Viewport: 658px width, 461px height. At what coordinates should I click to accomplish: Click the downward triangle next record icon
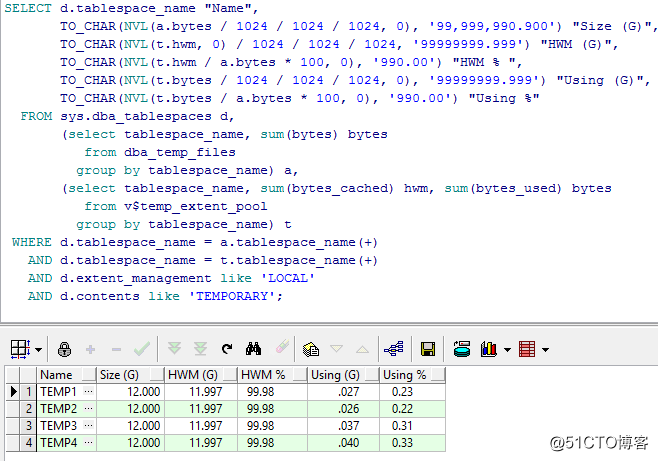pyautogui.click(x=337, y=349)
